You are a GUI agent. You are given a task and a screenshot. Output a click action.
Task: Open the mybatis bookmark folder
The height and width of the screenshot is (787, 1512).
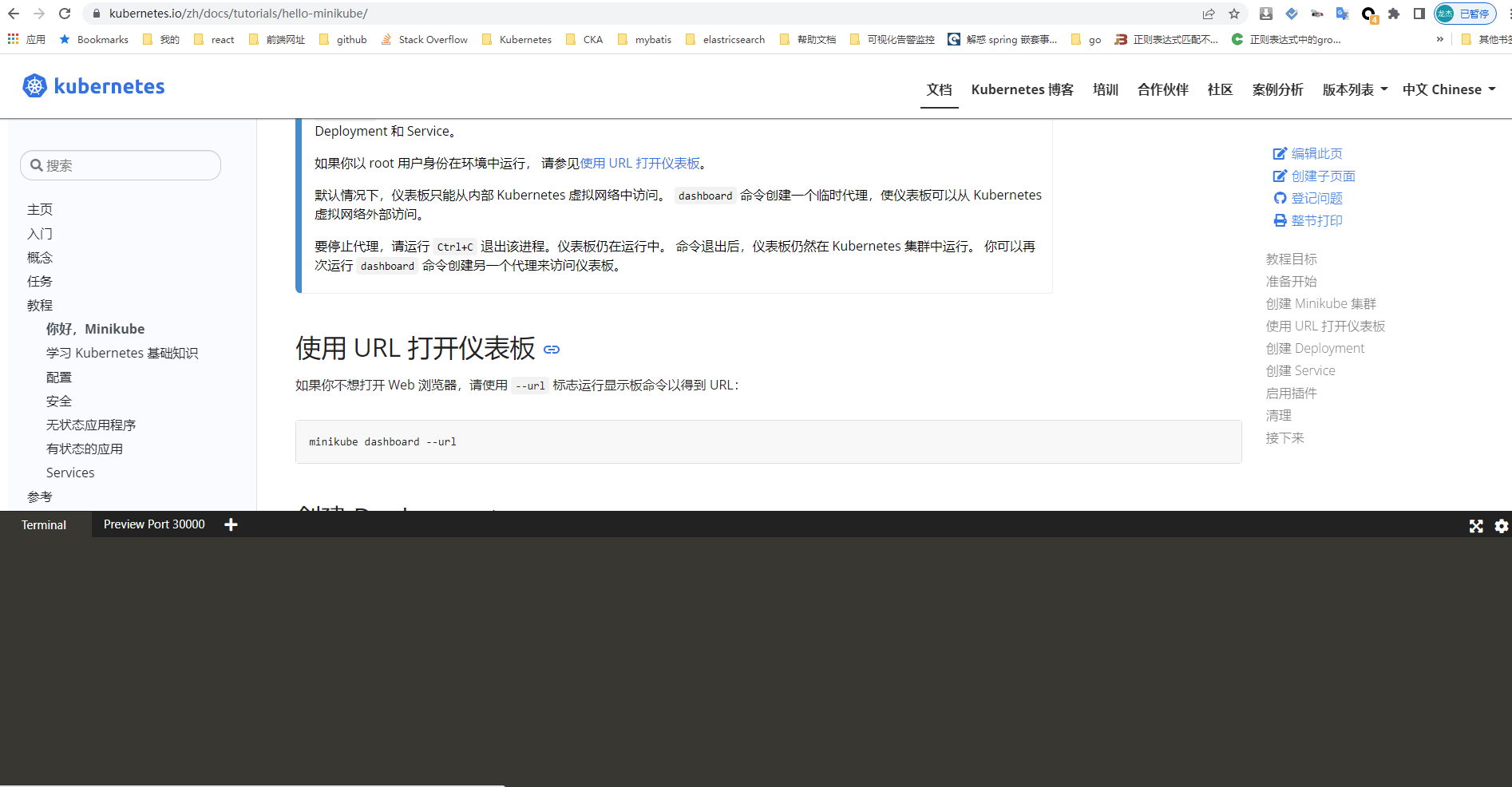[x=644, y=39]
